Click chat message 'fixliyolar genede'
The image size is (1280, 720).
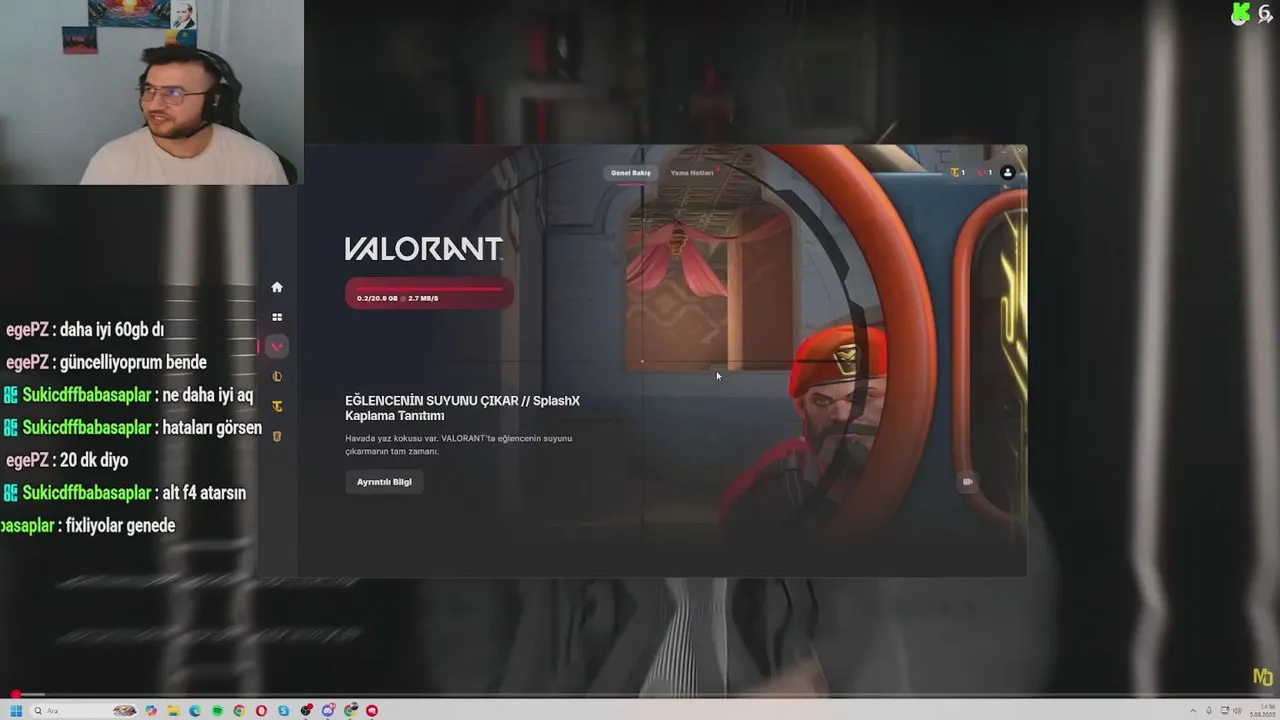pyautogui.click(x=120, y=526)
